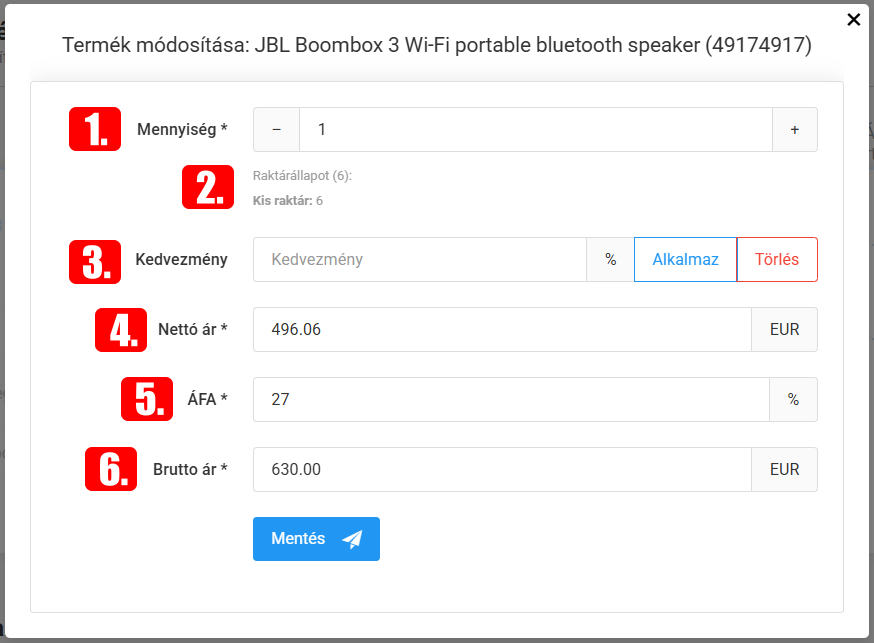Viewport: 874px width, 643px height.
Task: Focus the Kedvezmény discount input field
Action: point(420,260)
